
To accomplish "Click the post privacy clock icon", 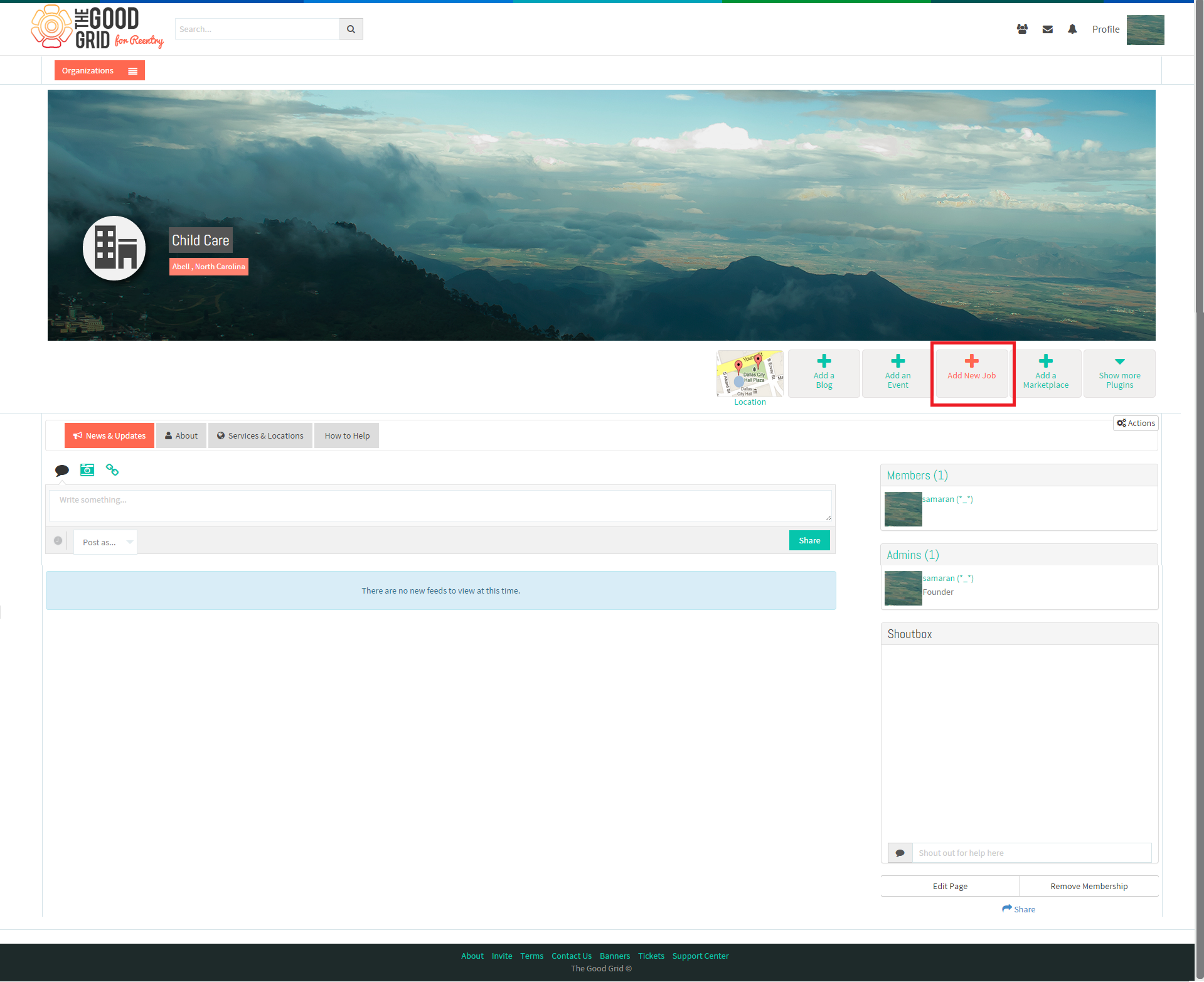I will [x=58, y=540].
